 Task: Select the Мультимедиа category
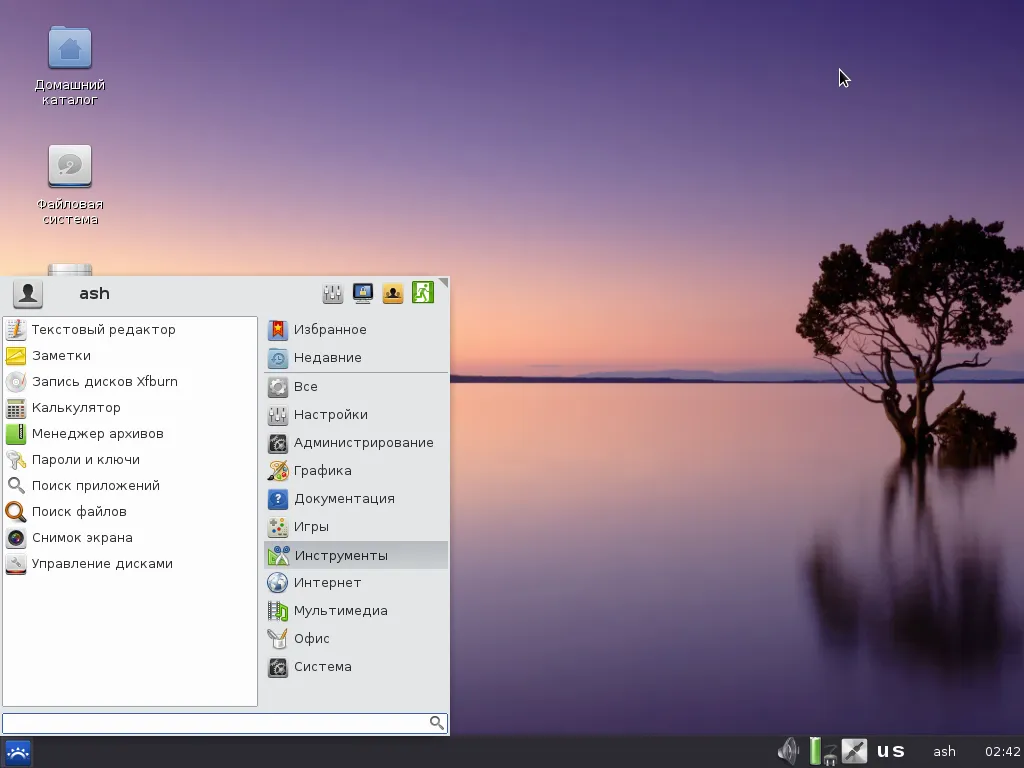[x=356, y=611]
